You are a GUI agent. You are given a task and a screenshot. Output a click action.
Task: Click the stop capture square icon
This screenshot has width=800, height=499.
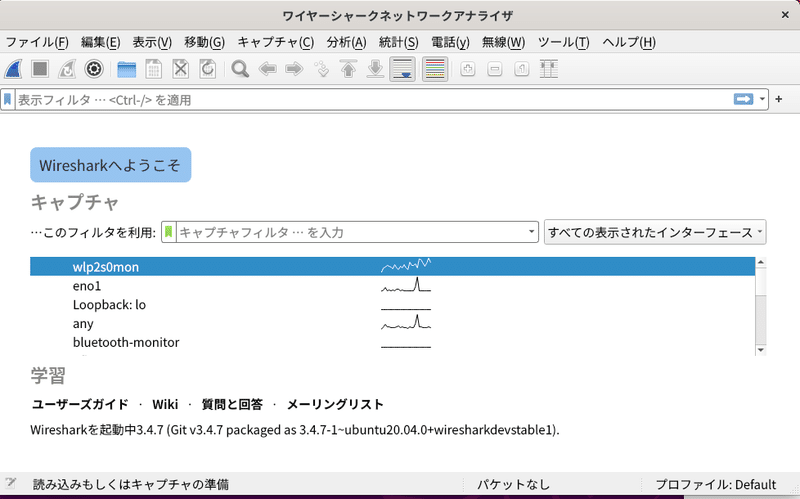tap(40, 69)
